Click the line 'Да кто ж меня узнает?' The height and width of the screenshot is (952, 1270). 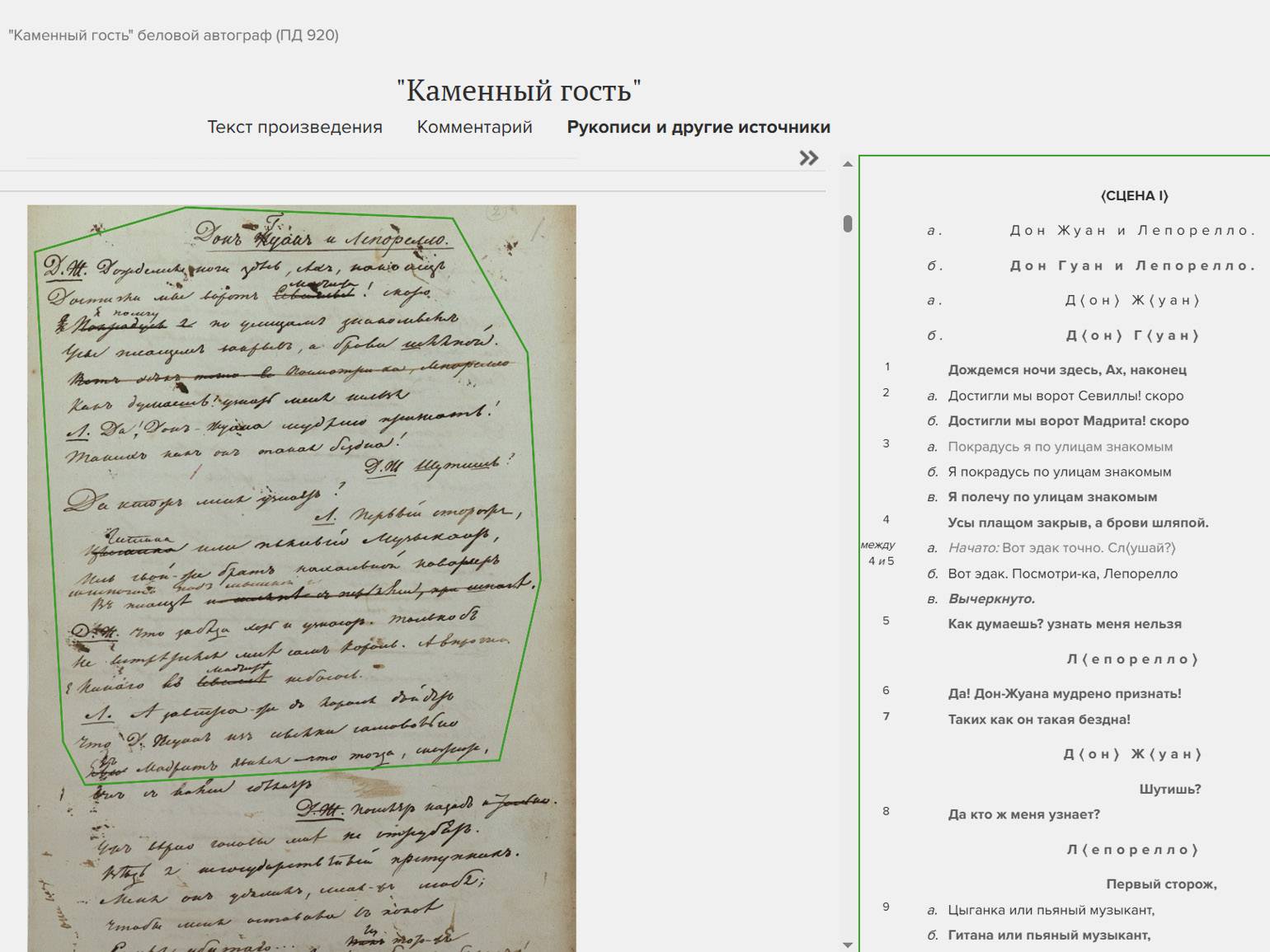pyautogui.click(x=1023, y=814)
